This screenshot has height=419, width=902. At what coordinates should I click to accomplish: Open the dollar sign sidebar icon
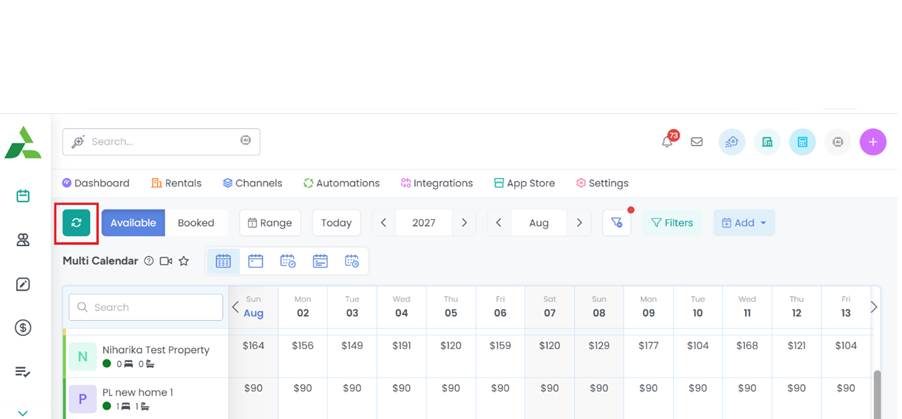click(22, 327)
